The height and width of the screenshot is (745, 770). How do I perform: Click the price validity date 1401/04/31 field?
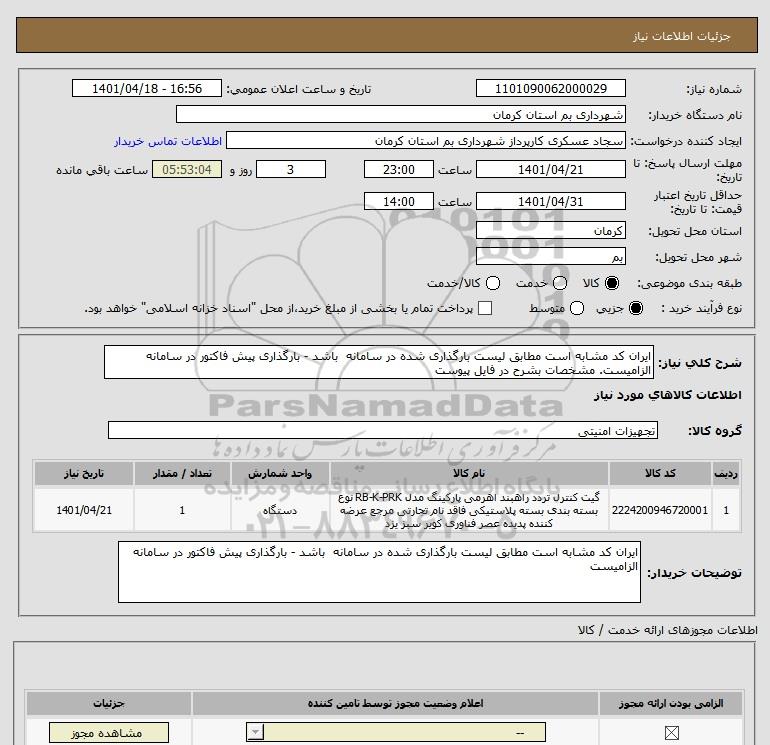[550, 201]
